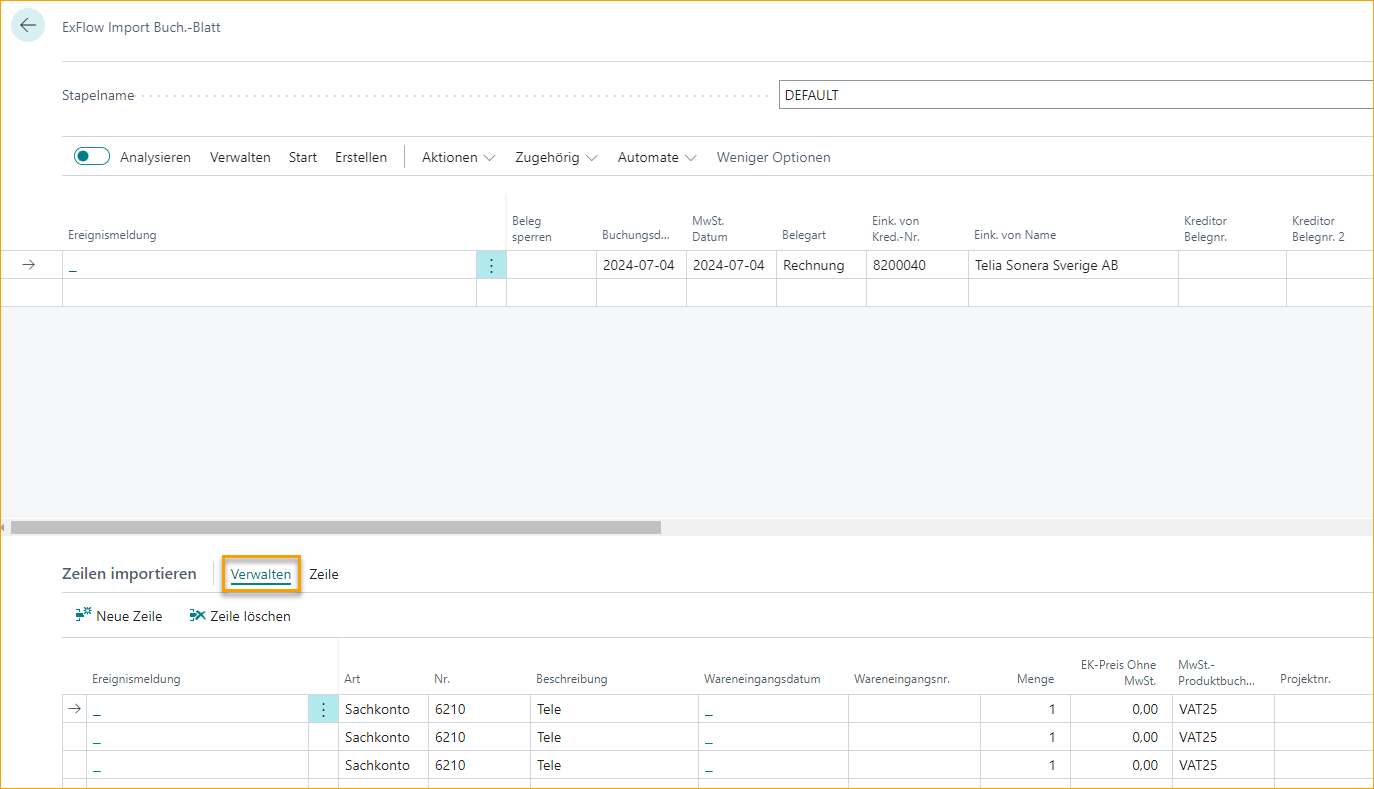Click the Wareneingangsdatum column header
The image size is (1374, 789).
[x=762, y=679]
